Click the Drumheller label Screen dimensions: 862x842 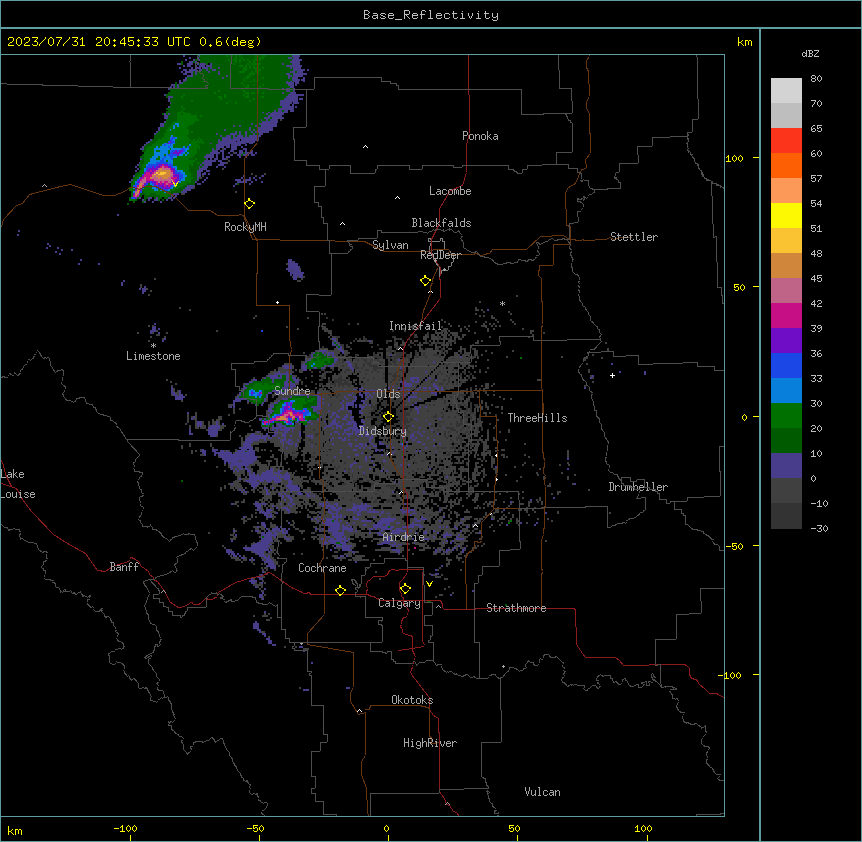point(638,487)
